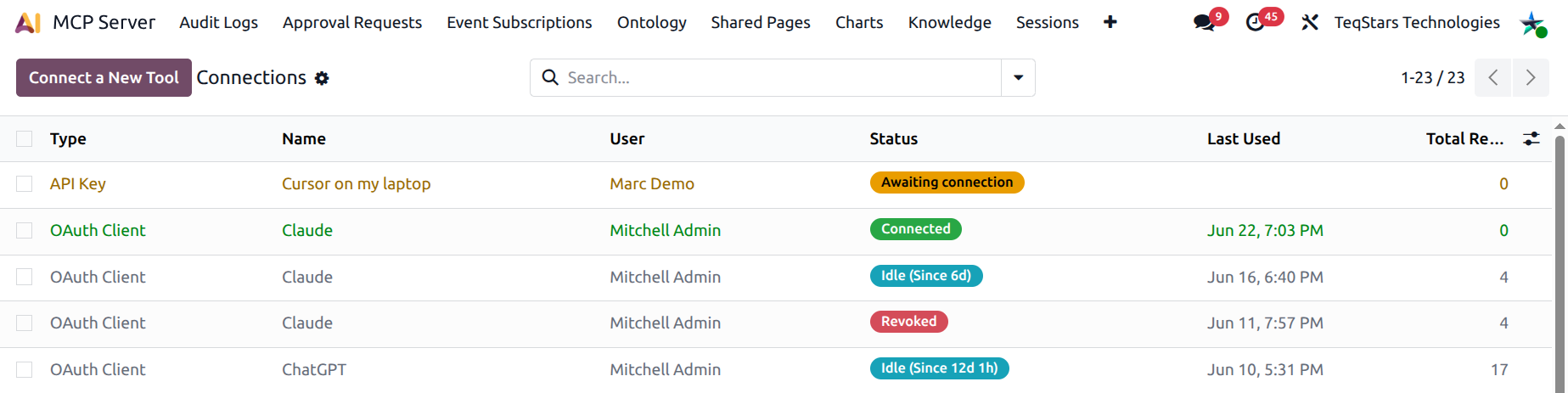Toggle the select-all header checkbox

25,138
